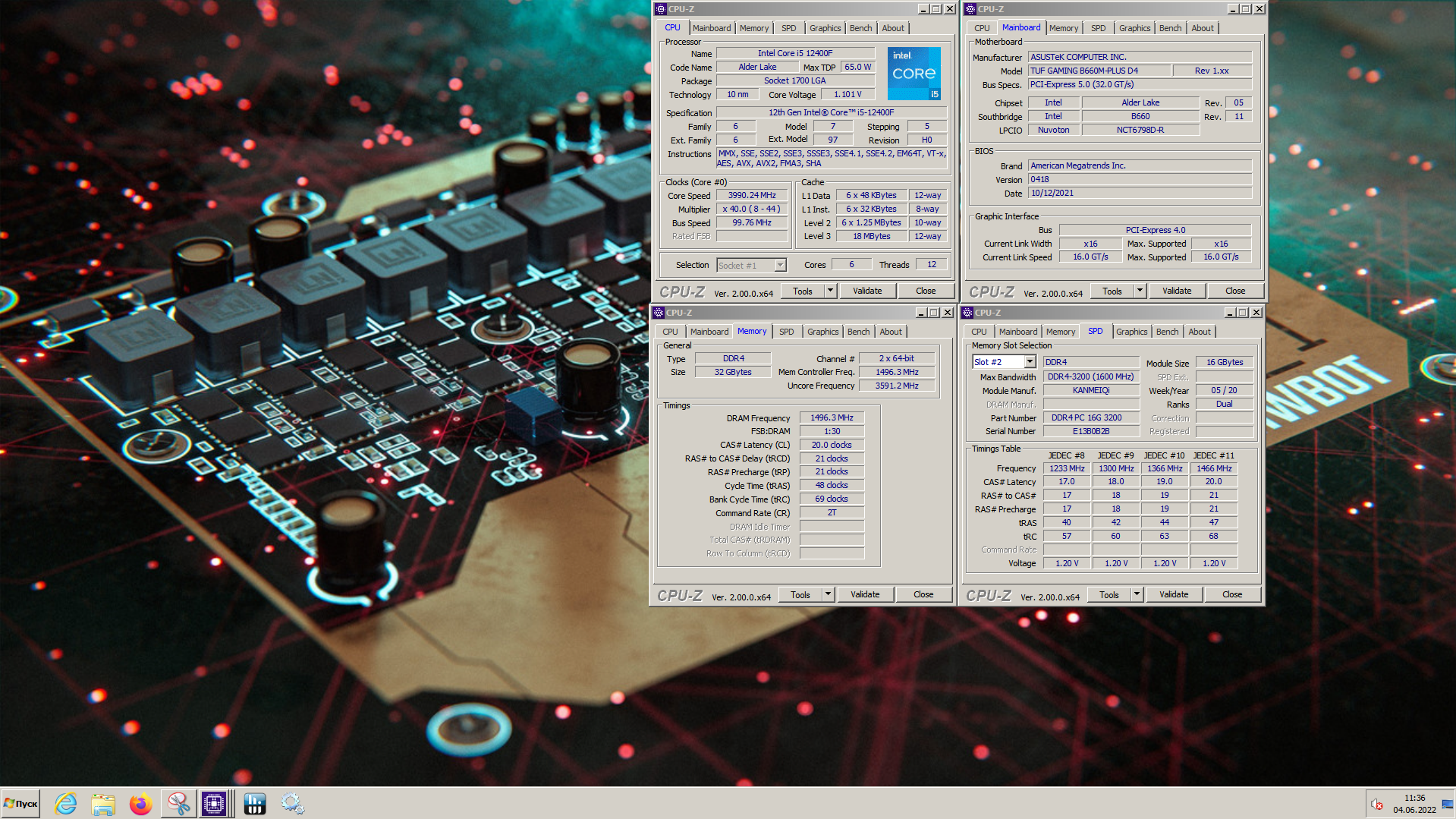The image size is (1456, 819).
Task: Switch to Bench tab in CPU window
Action: [x=860, y=28]
